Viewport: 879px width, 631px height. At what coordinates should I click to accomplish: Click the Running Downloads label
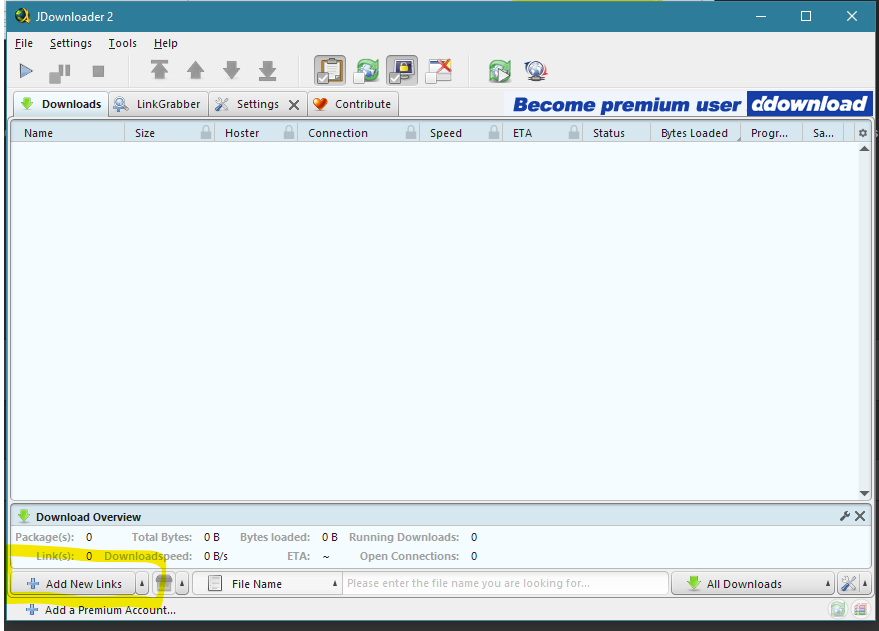pos(404,537)
